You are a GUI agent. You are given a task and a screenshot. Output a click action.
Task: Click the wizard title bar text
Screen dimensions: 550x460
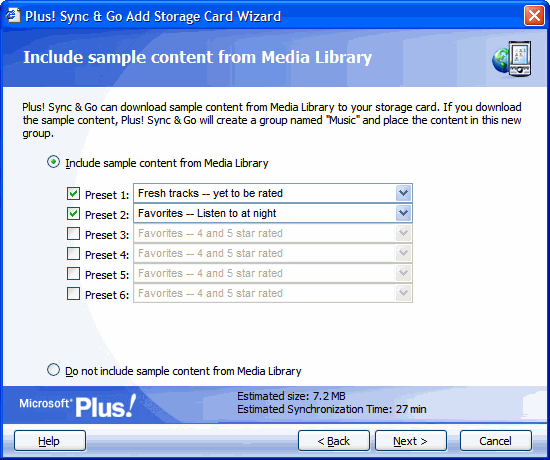[153, 16]
